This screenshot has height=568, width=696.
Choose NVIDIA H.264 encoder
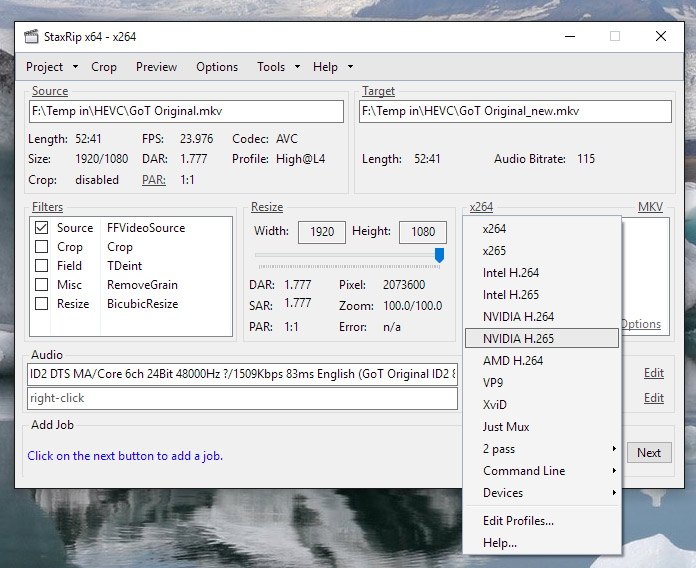542,316
